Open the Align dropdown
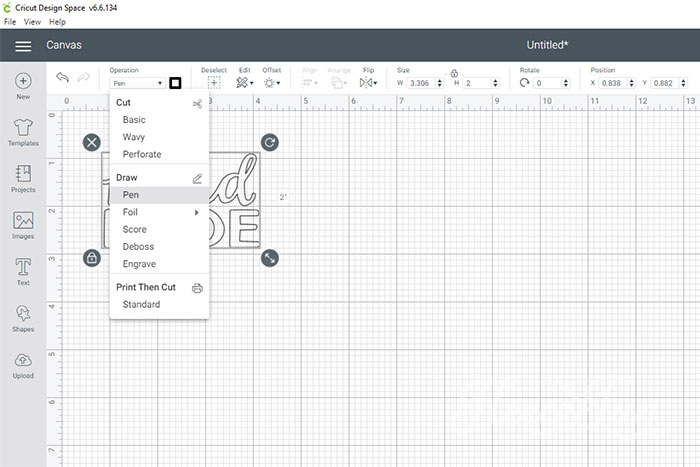 309,83
